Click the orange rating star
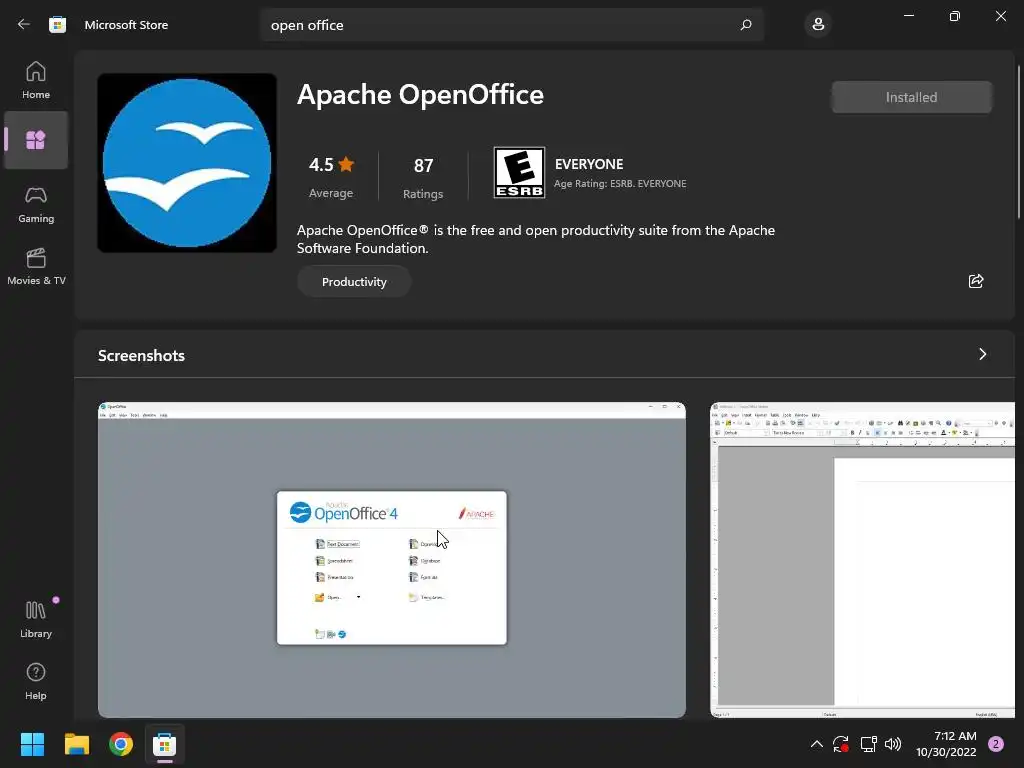1024x768 pixels. pyautogui.click(x=347, y=164)
